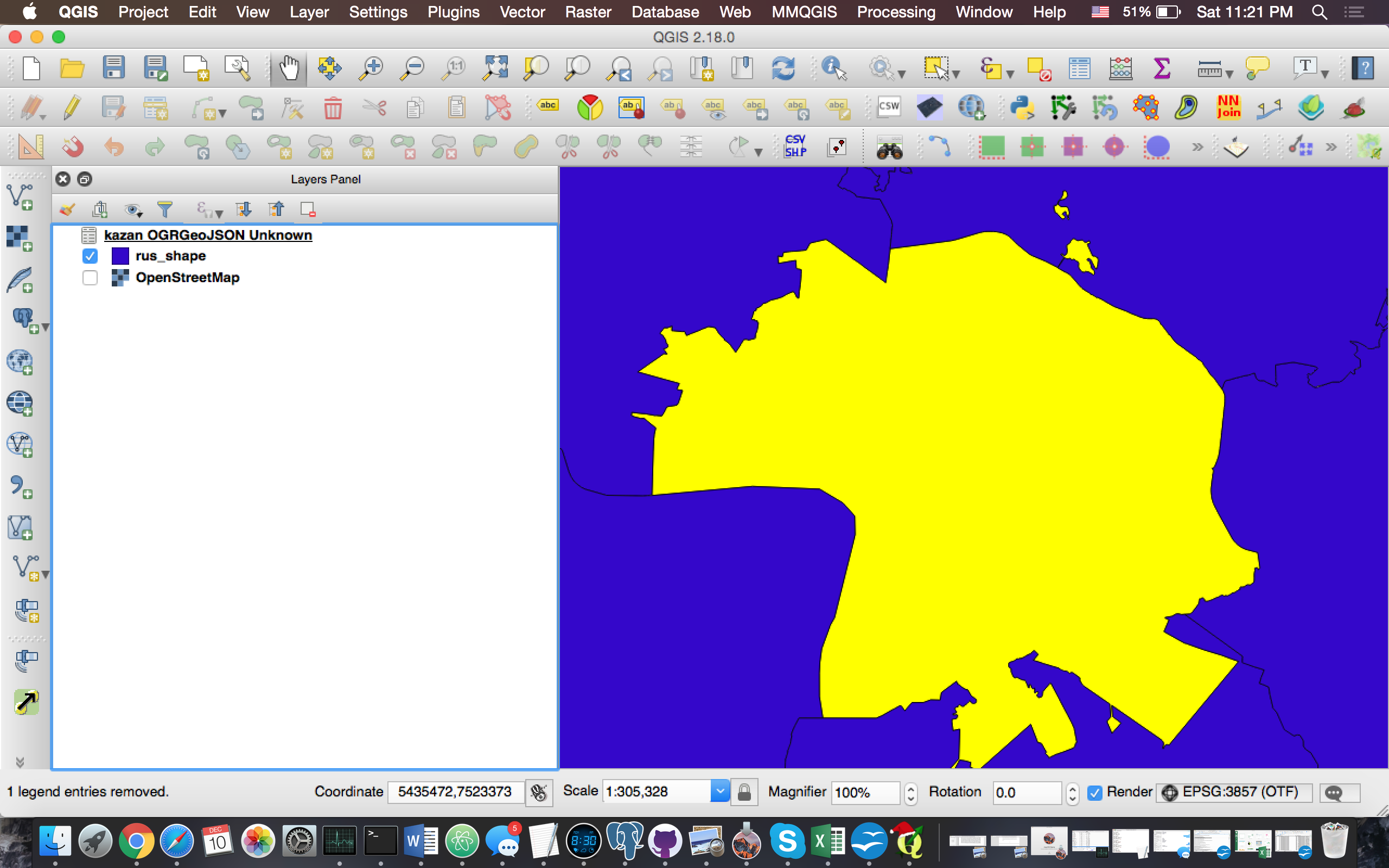Image resolution: width=1389 pixels, height=868 pixels.
Task: Refresh the map canvas
Action: 783,68
